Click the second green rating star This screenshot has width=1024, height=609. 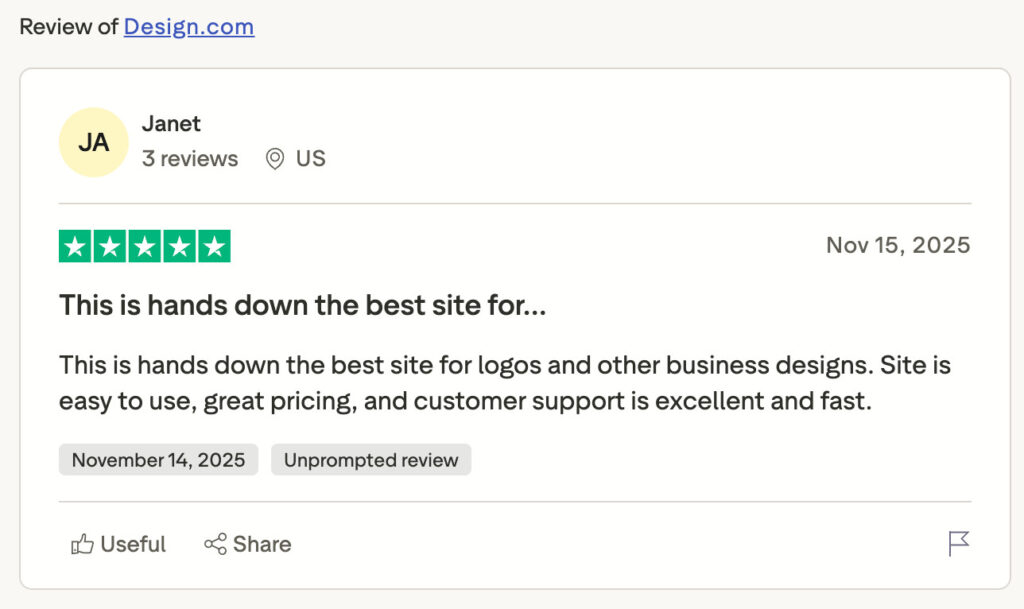pos(110,246)
